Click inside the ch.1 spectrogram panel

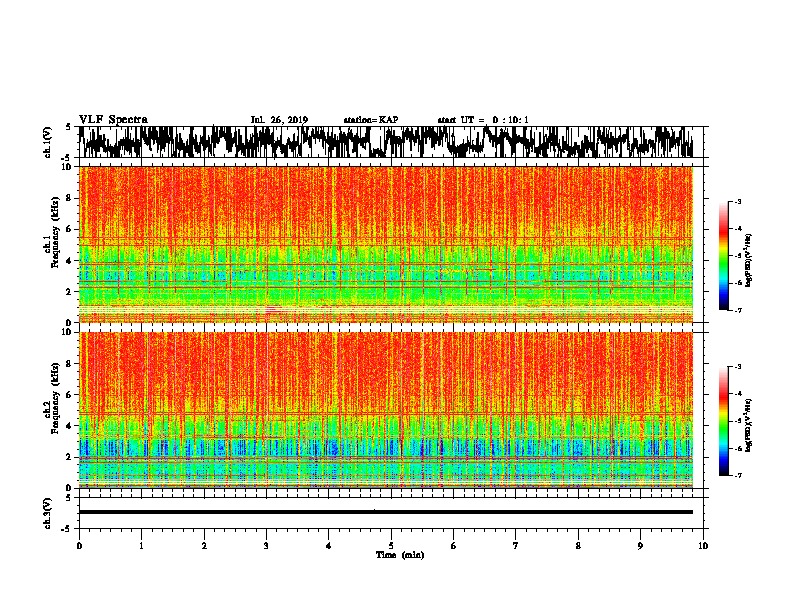(386, 244)
